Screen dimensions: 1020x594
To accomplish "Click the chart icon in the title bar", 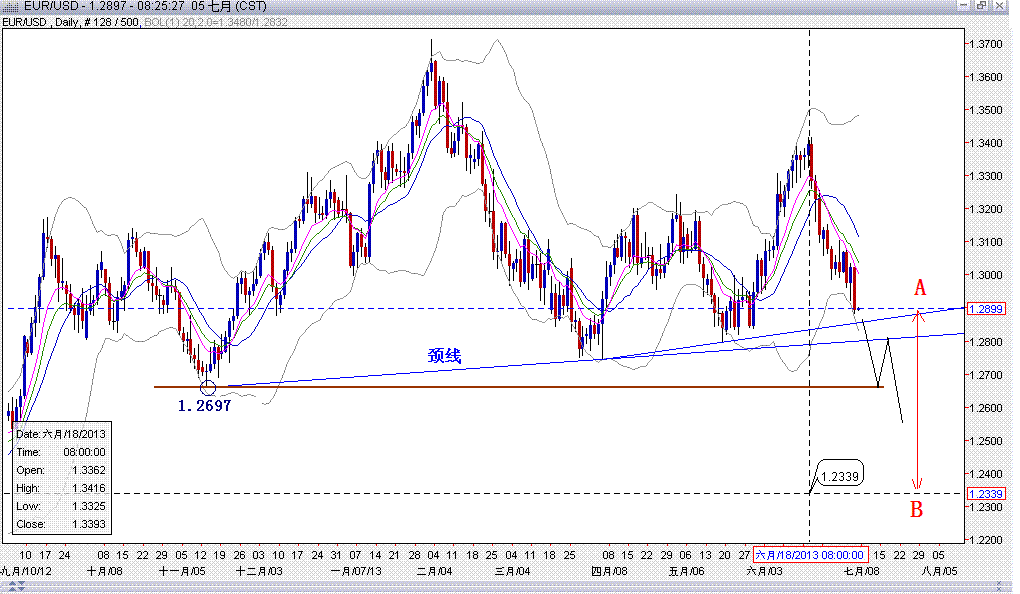I will pos(10,7).
